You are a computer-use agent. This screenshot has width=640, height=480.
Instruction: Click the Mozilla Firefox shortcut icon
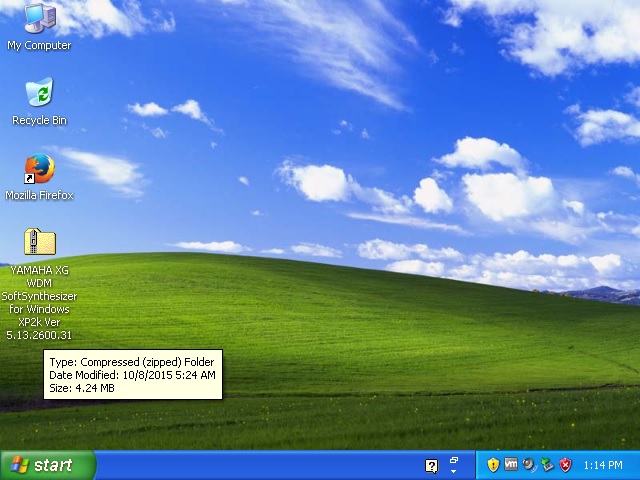click(x=39, y=168)
